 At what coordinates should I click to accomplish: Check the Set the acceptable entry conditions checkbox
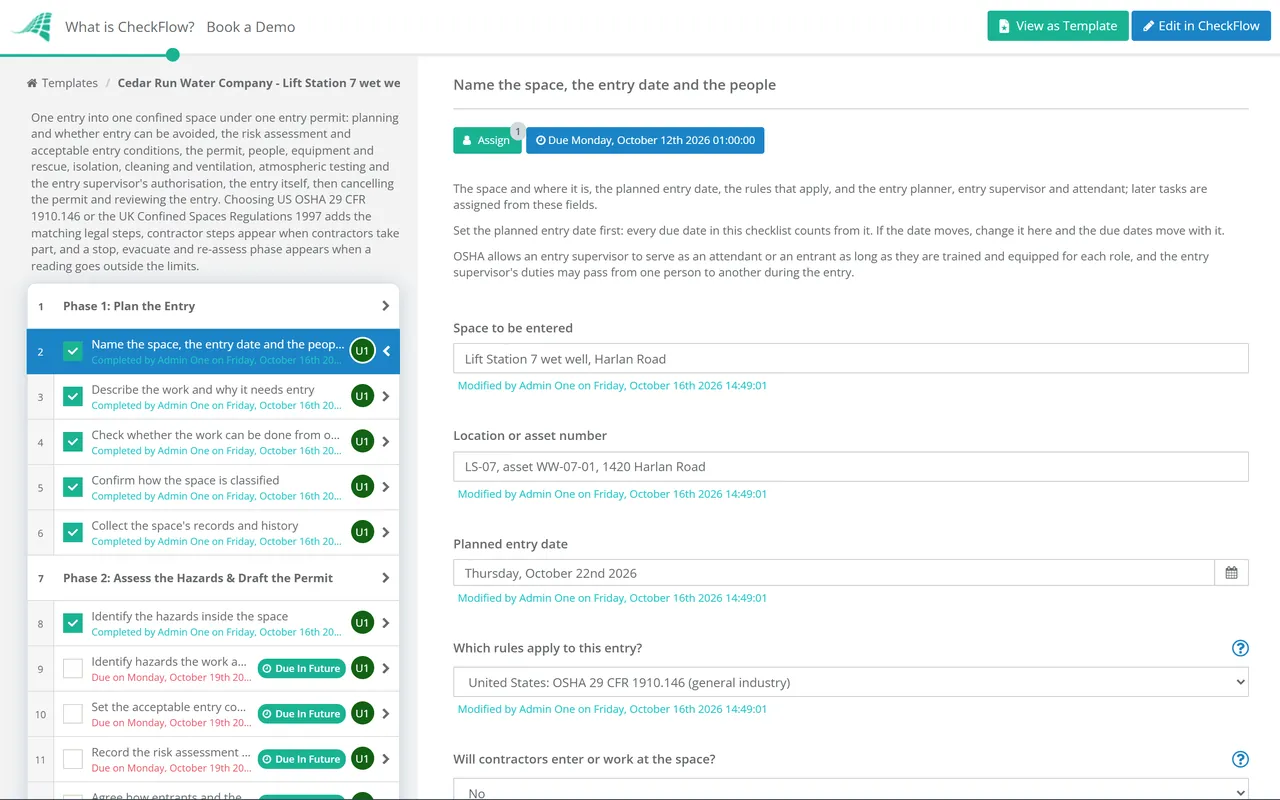[x=73, y=714]
